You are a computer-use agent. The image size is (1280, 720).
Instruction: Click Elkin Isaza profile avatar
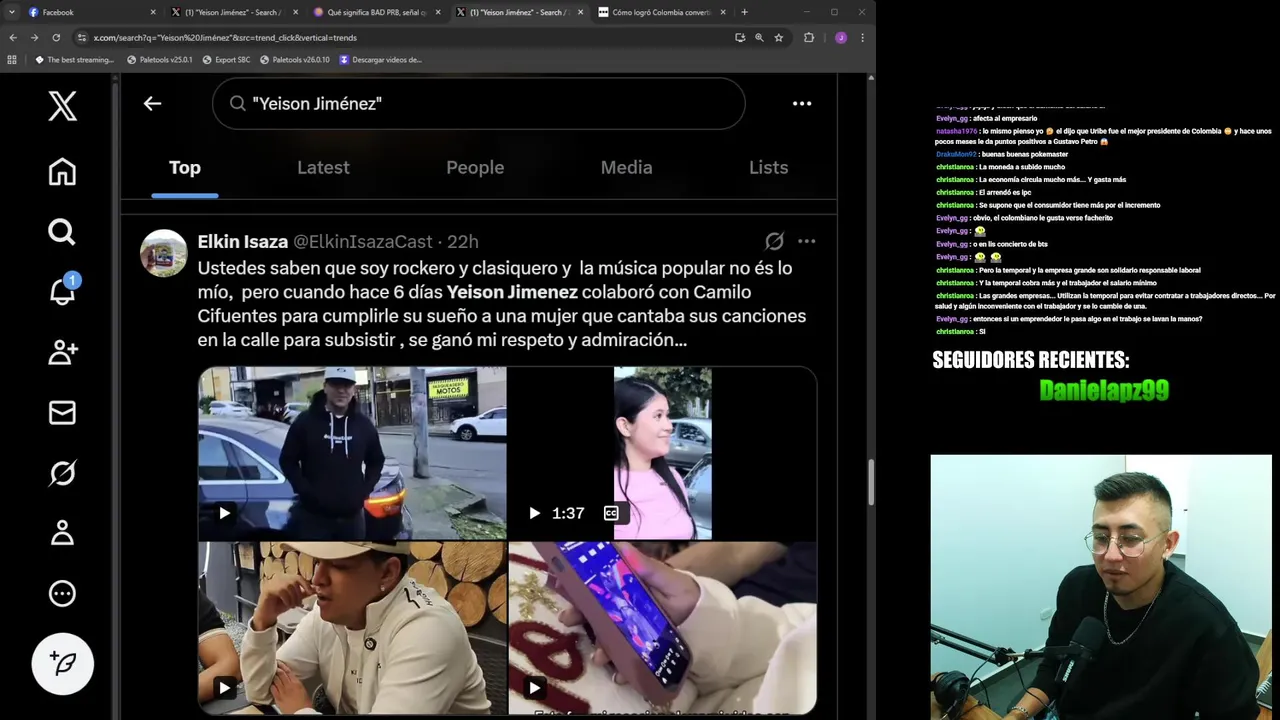164,253
